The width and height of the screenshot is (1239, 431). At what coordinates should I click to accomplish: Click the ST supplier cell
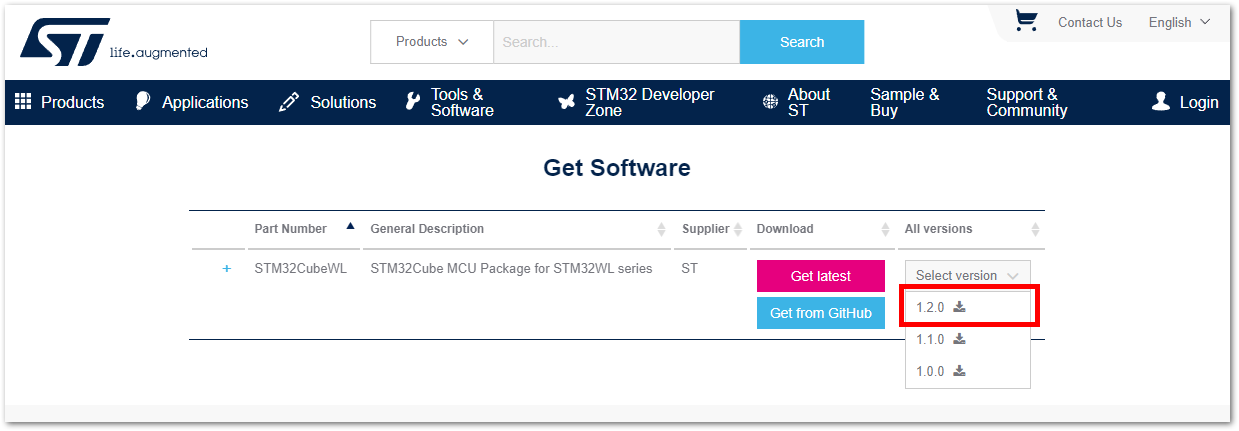click(689, 269)
